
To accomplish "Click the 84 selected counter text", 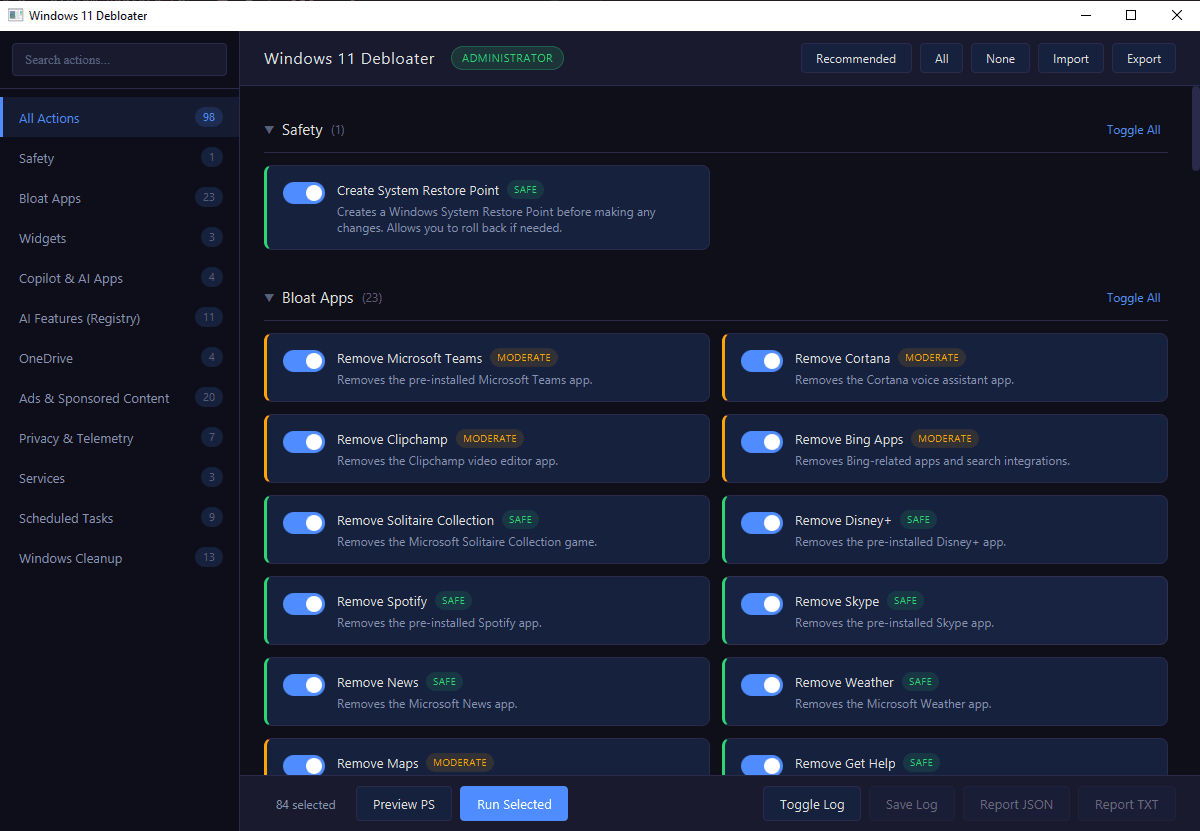I will point(306,805).
